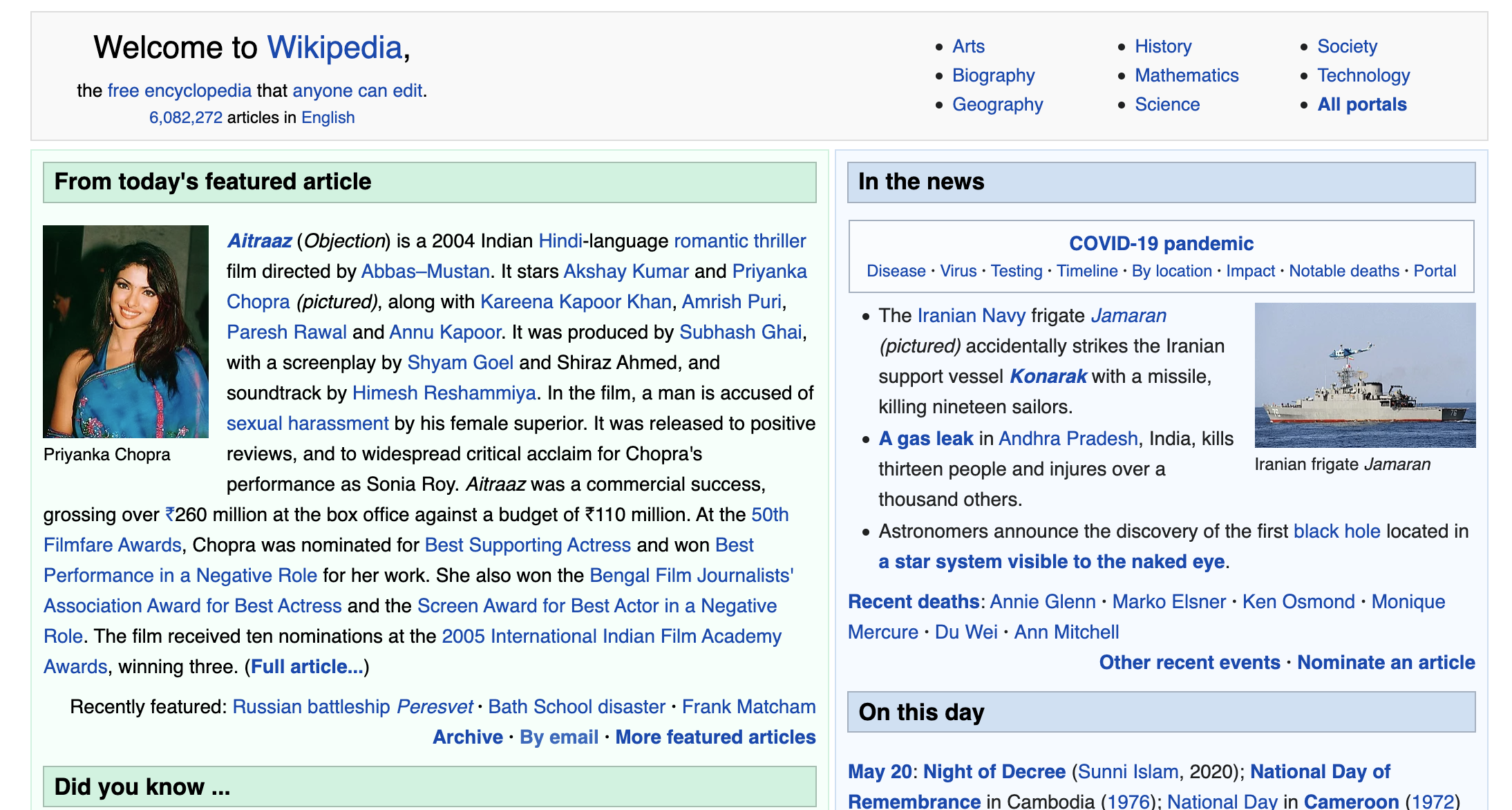The height and width of the screenshot is (810, 1512).
Task: Click the Marko Elsner link
Action: 1169,602
